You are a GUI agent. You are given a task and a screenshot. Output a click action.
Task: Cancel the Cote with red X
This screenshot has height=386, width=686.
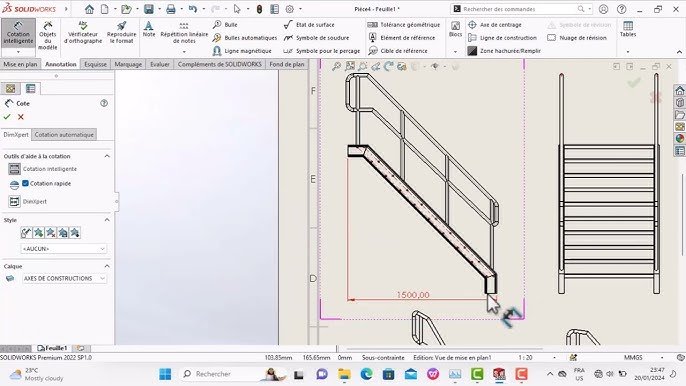[21, 117]
